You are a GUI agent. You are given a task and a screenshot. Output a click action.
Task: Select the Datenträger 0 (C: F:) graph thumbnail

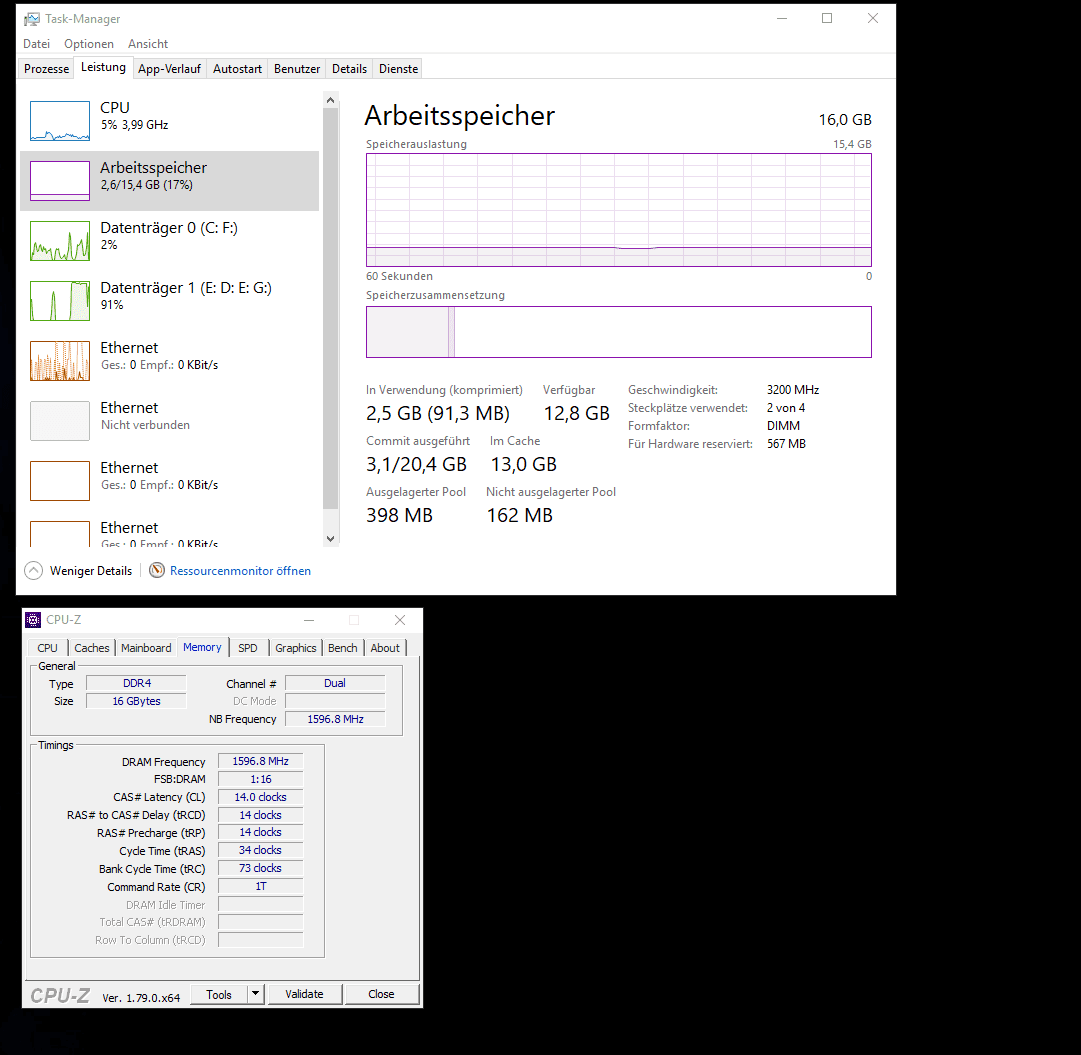[60, 241]
